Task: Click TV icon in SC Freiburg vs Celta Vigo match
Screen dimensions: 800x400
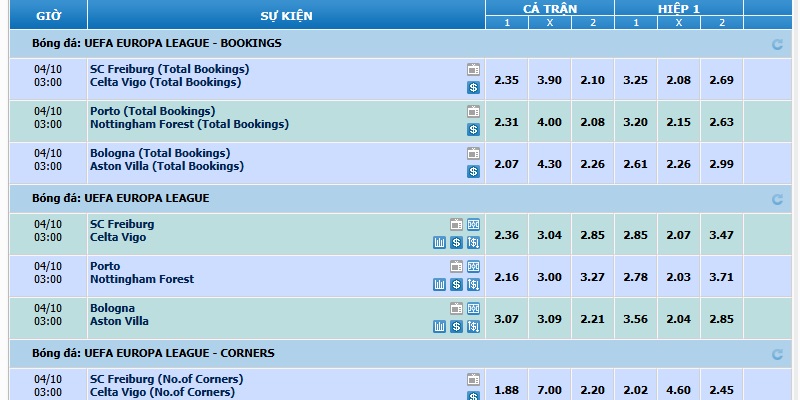Action: pos(456,224)
